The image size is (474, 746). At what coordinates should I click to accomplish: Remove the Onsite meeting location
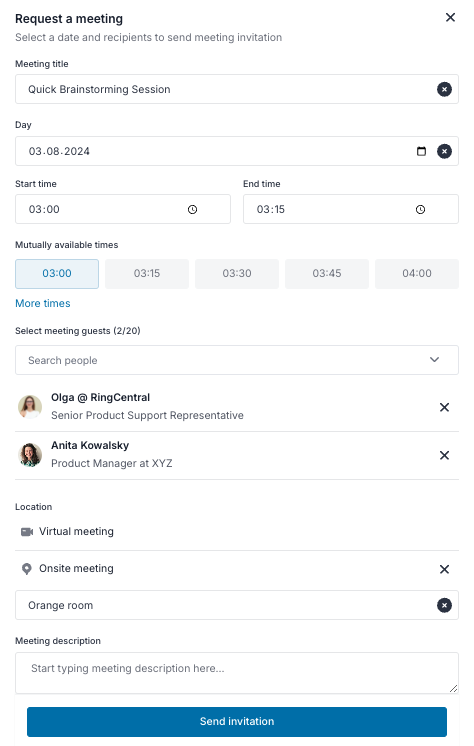click(444, 569)
